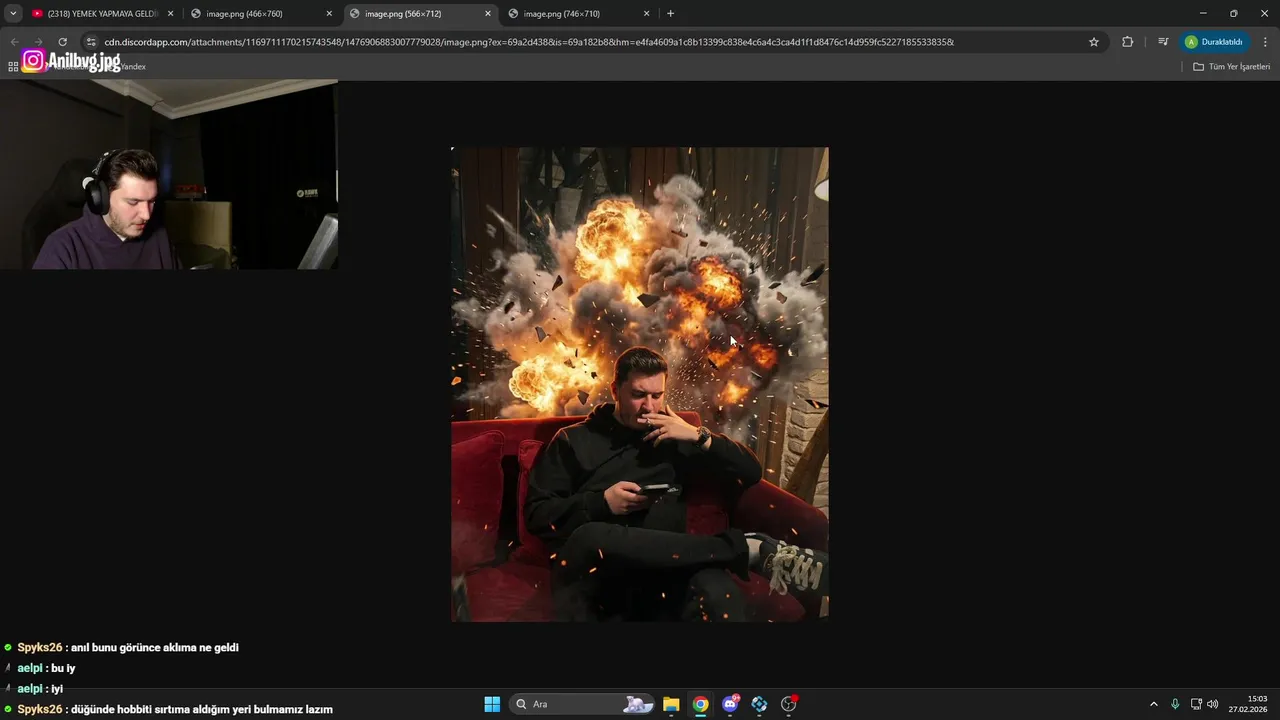
Task: Open the Tüm Yer İşaretleri bookmarks folder
Action: (x=1232, y=66)
